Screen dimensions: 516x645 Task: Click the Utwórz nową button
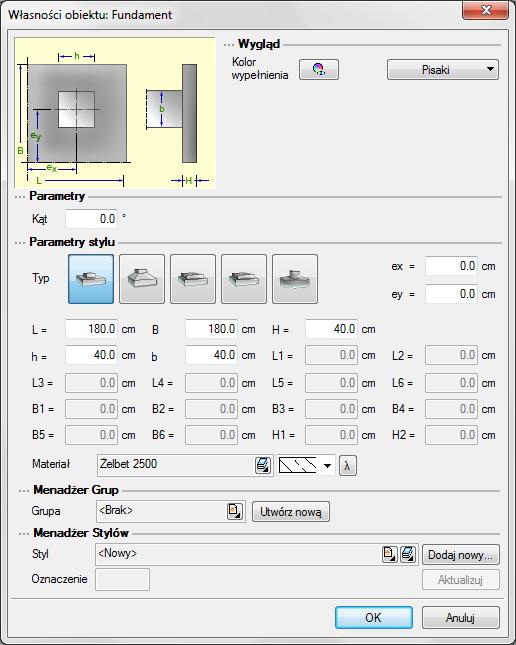tap(291, 512)
